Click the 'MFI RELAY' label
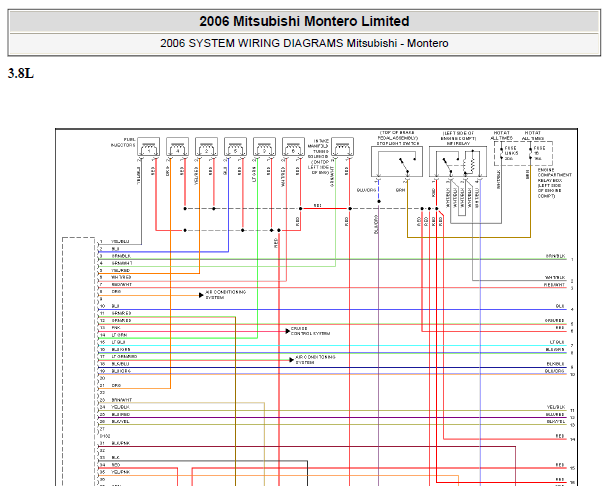The image size is (607, 486). (x=458, y=144)
